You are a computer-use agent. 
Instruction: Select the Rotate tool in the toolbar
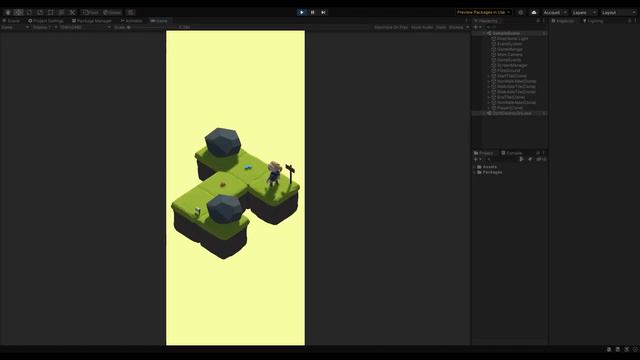pyautogui.click(x=29, y=12)
